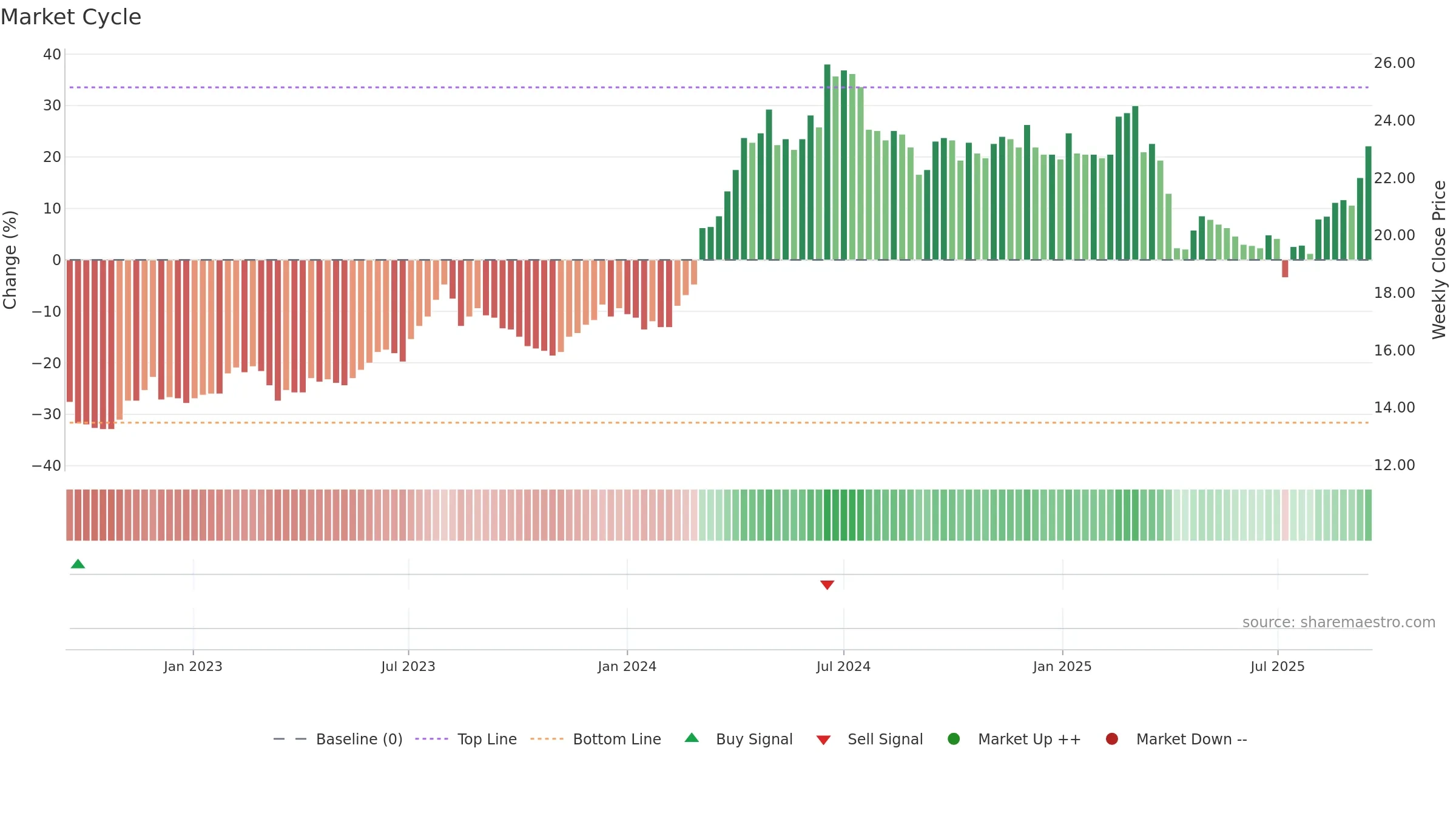Click the Weekly Close Price axis title
1456x819 pixels.
tap(1439, 260)
